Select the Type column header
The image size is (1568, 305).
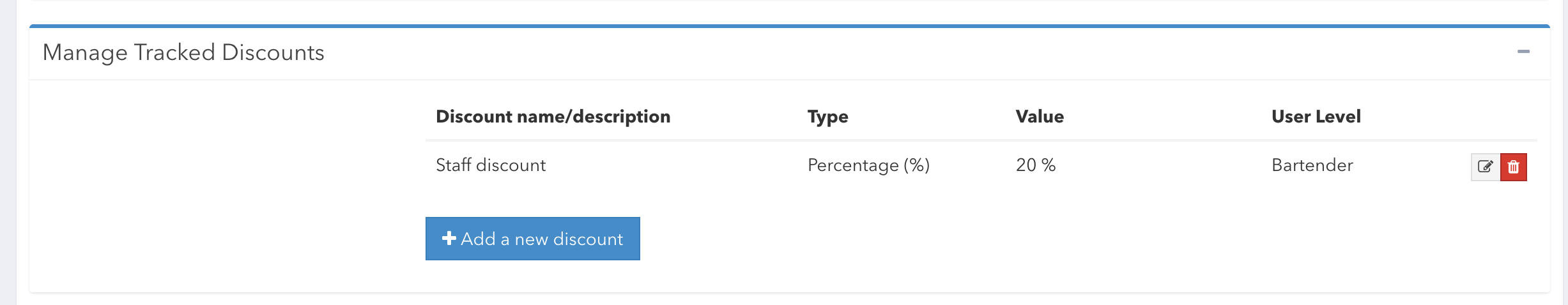coord(827,117)
